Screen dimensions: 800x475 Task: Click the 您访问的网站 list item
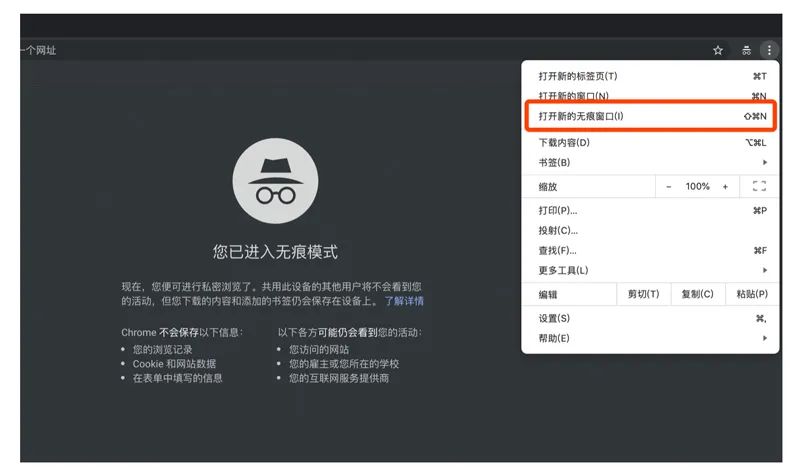(319, 349)
